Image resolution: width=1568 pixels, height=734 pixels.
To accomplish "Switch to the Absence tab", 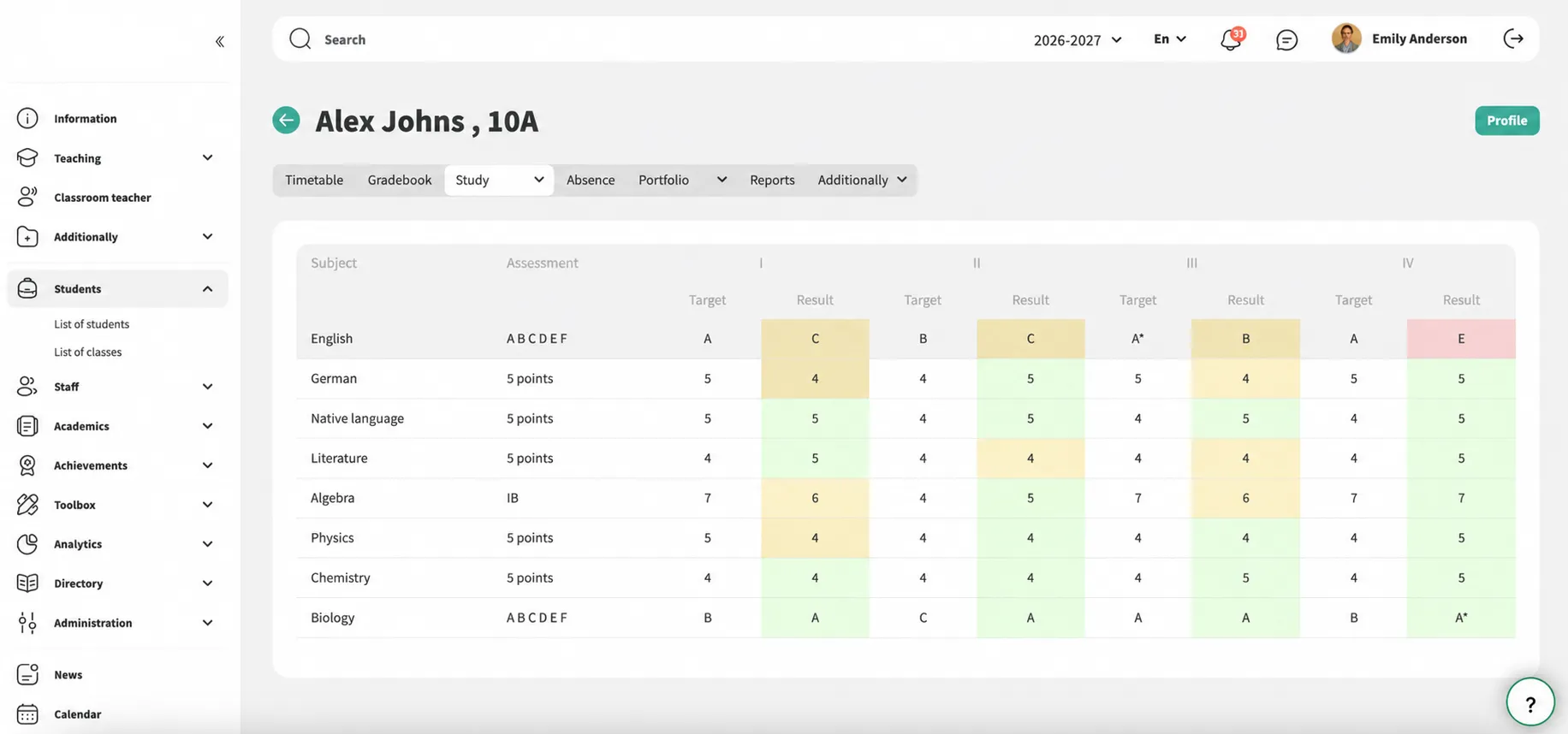I will click(x=591, y=180).
